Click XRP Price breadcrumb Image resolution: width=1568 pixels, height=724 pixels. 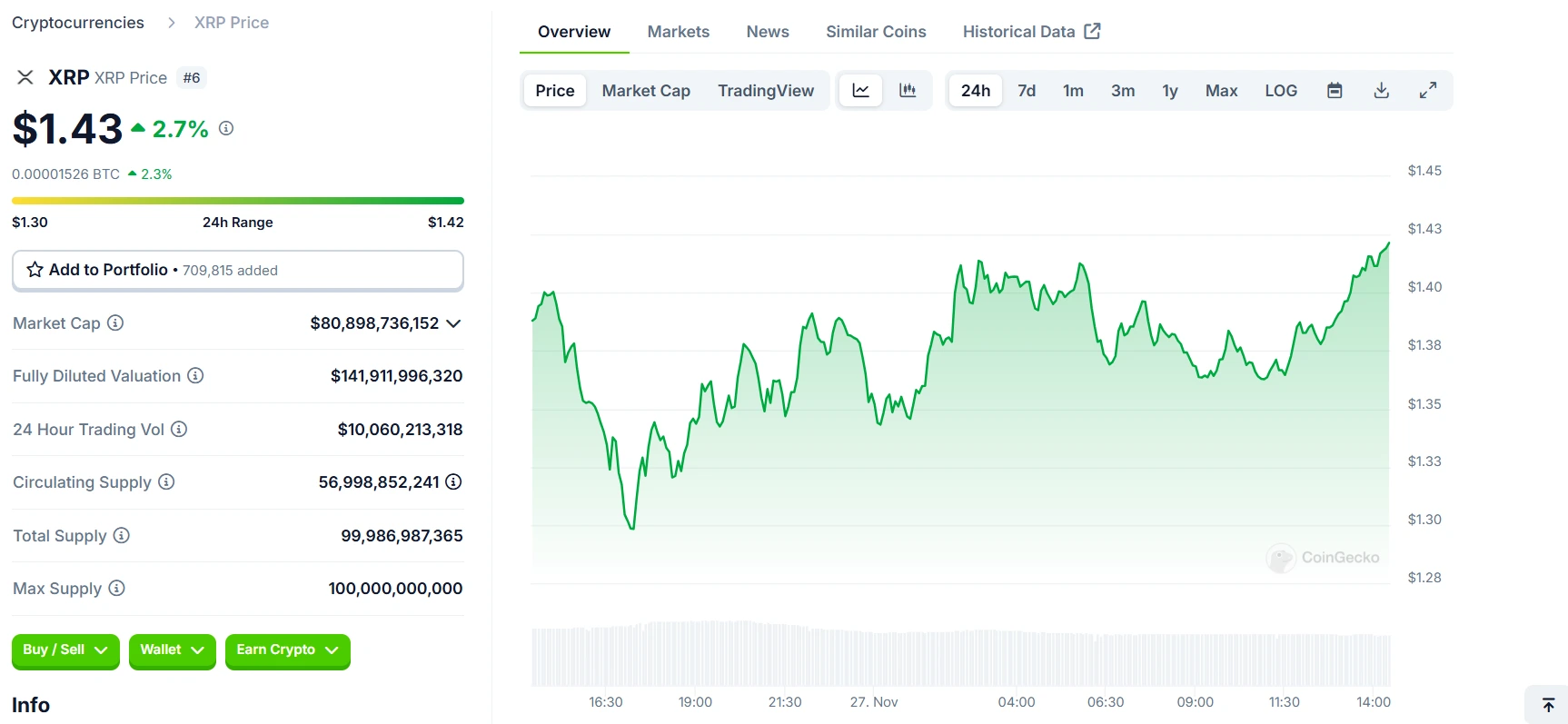[x=232, y=23]
